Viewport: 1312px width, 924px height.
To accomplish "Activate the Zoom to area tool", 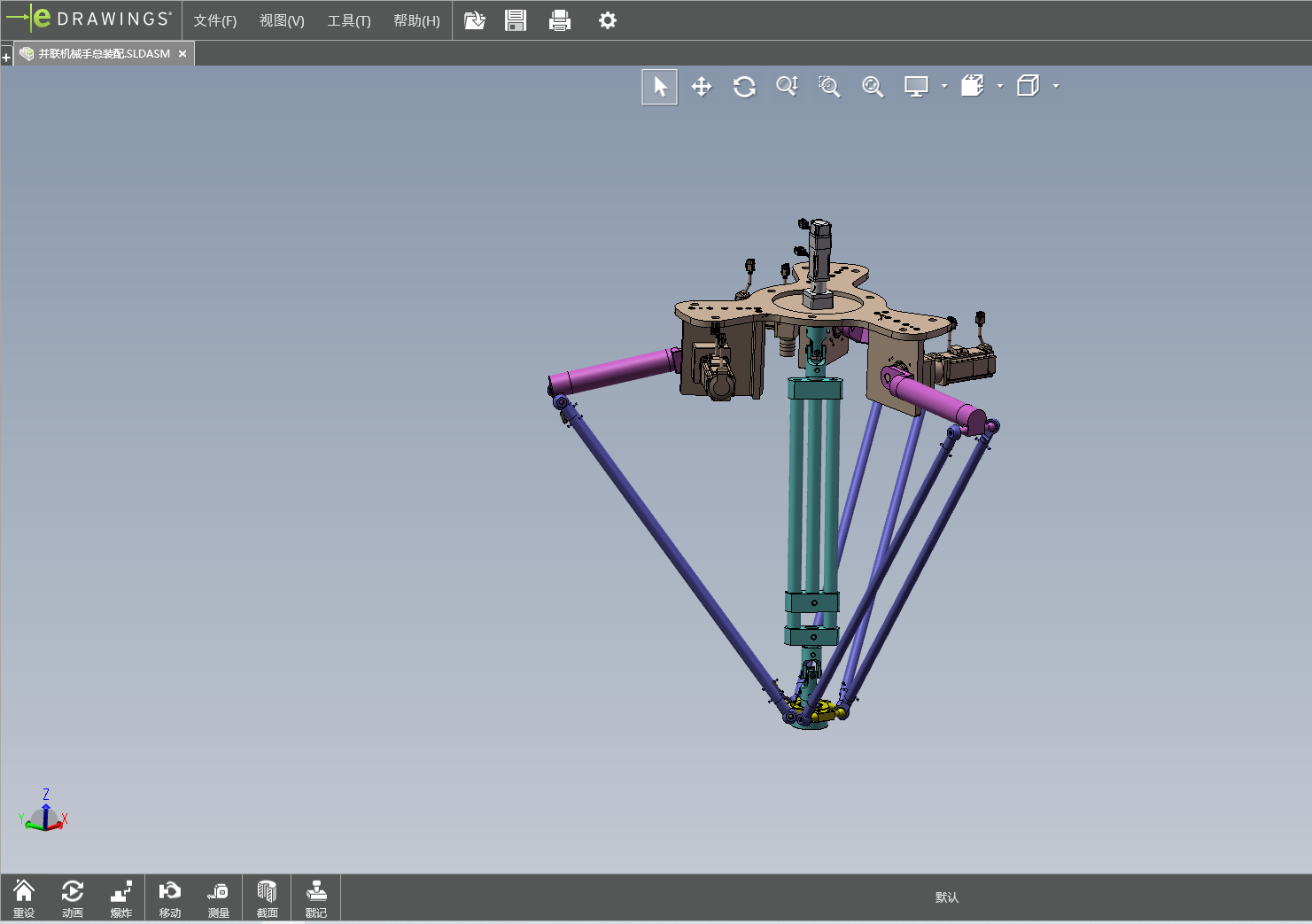I will [x=829, y=87].
